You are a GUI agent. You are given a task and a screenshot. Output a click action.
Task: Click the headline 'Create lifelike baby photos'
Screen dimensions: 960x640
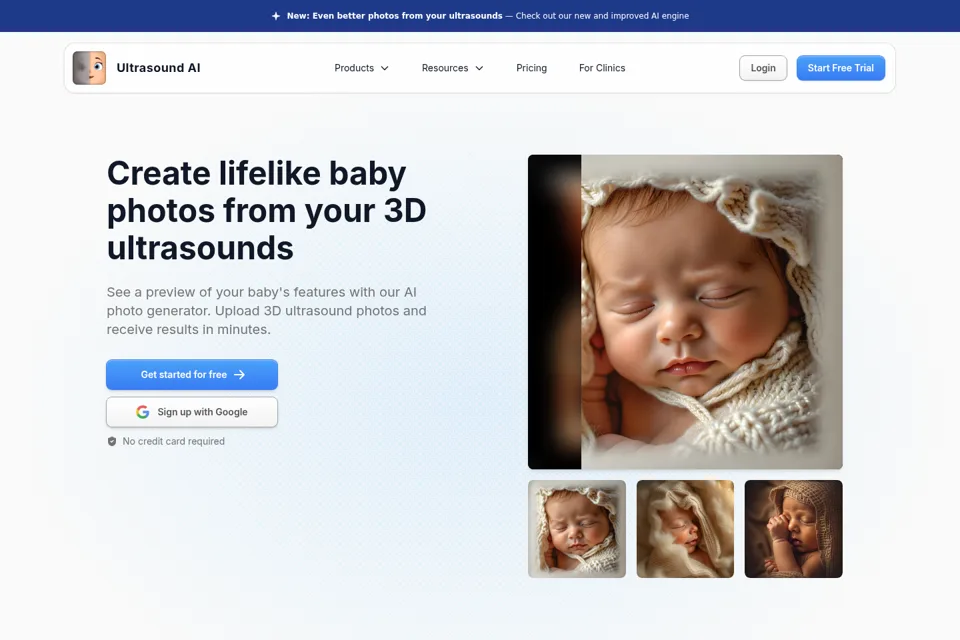(x=266, y=211)
